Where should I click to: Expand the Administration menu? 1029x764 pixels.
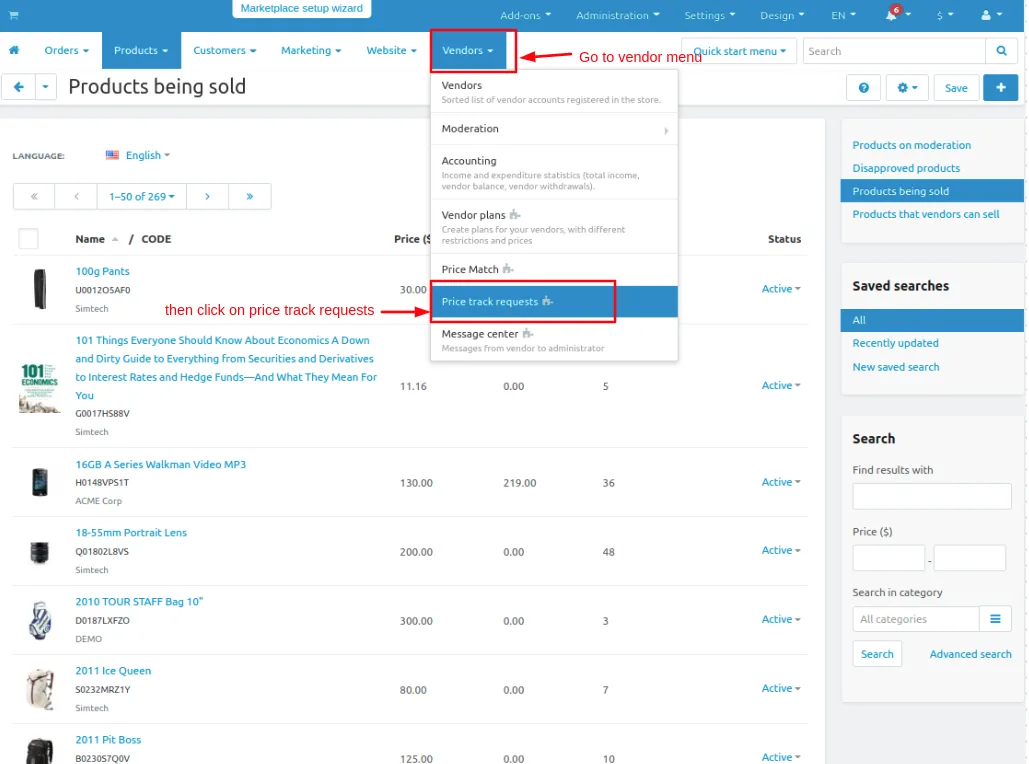(617, 15)
